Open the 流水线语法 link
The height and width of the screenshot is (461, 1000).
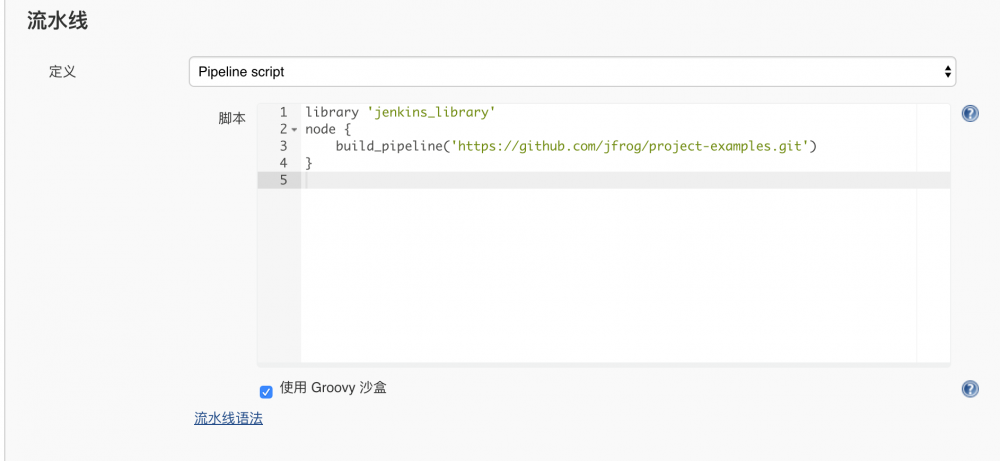(228, 419)
